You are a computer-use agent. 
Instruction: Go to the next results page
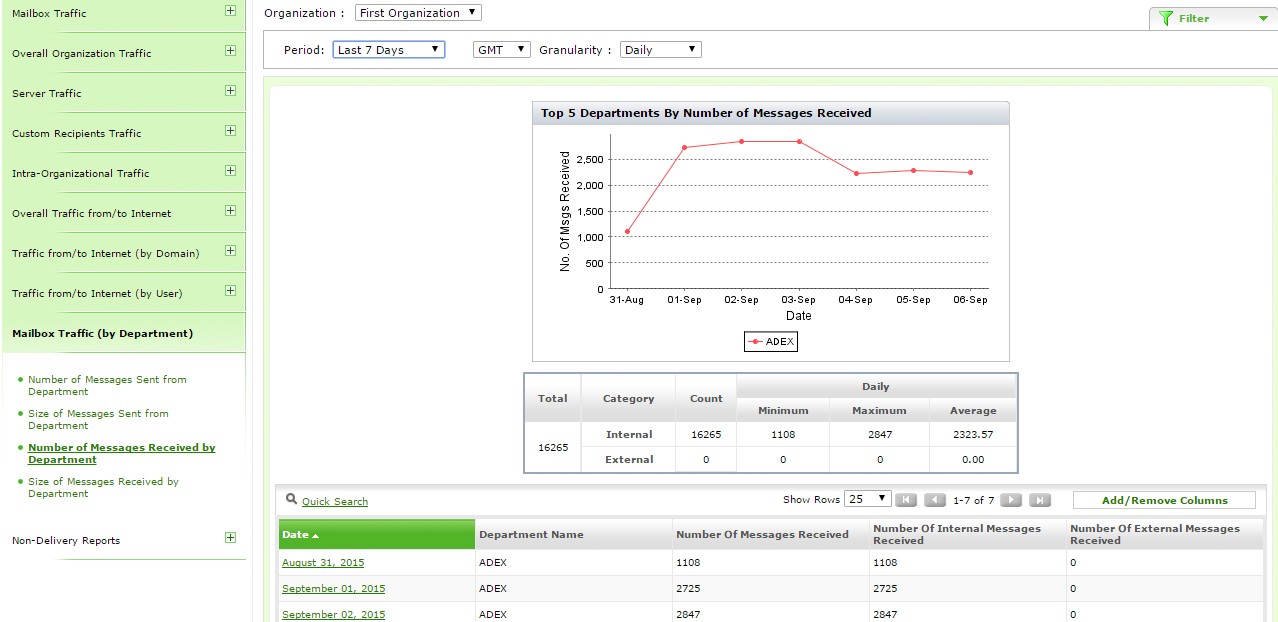(1011, 500)
